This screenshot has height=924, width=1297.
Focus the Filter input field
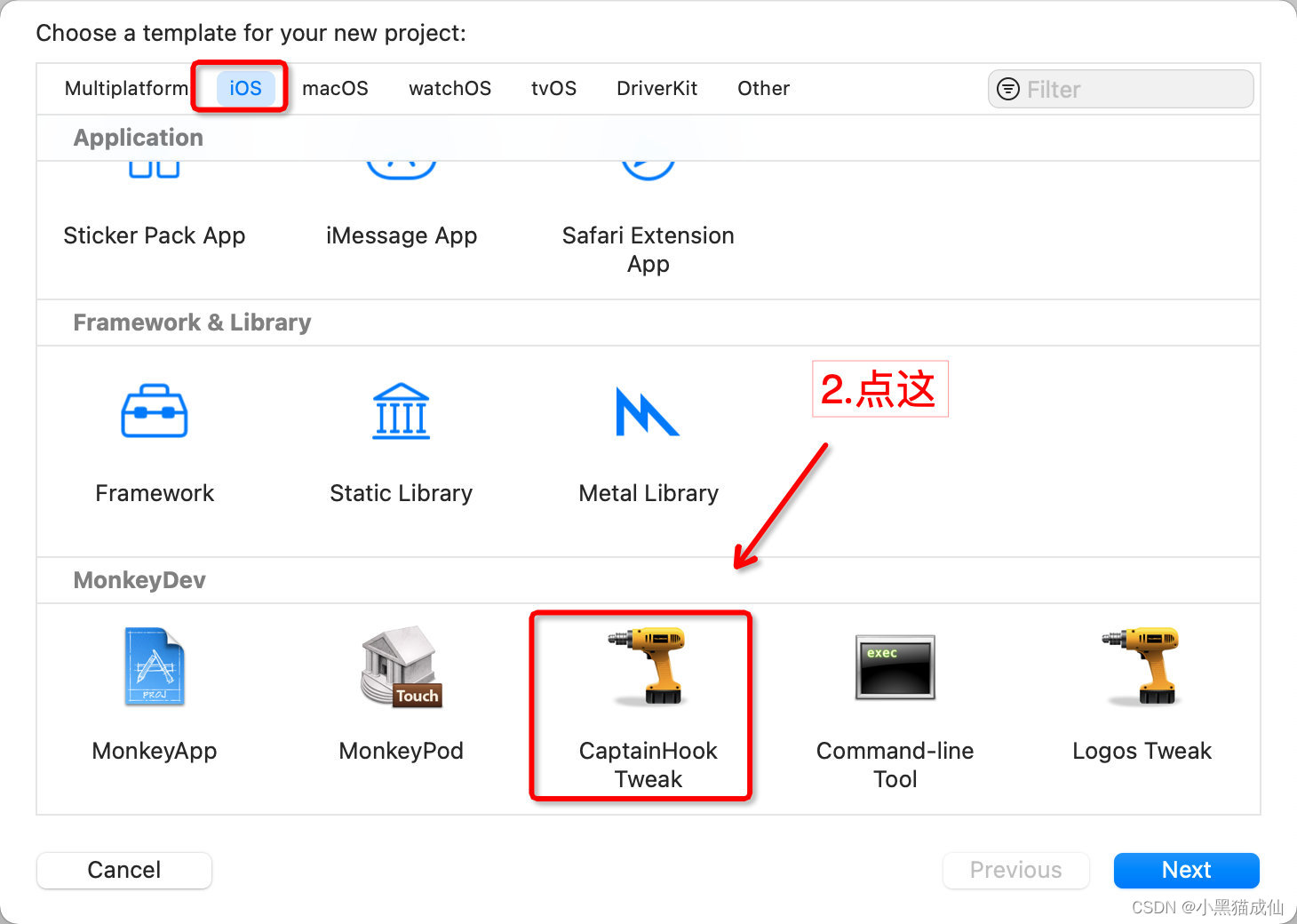1120,89
